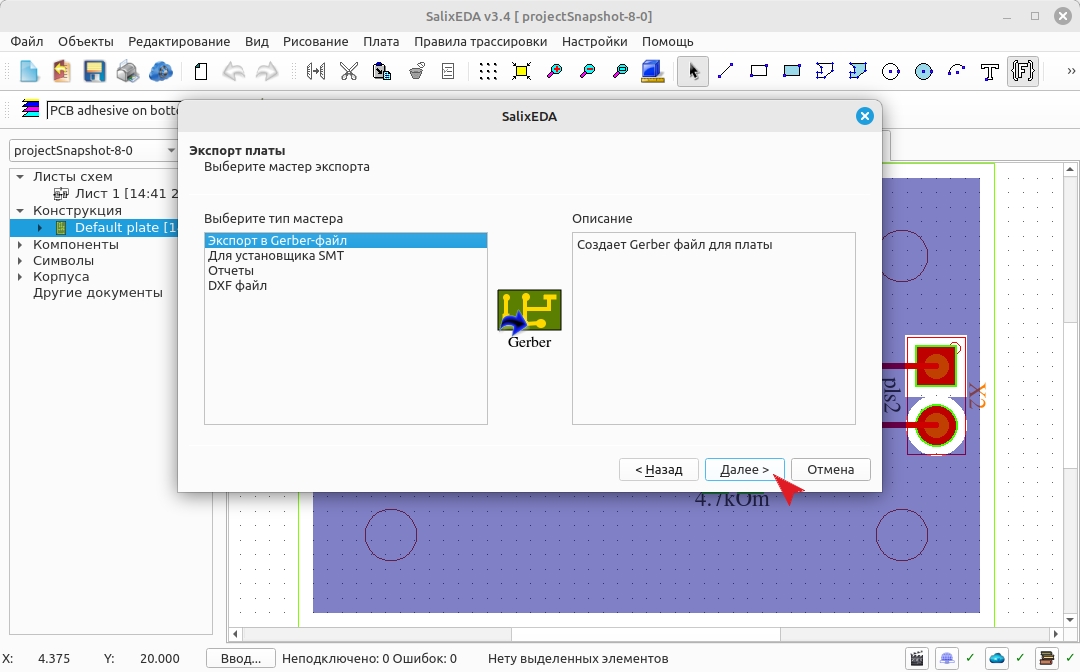Collapse the Конструкция tree node
This screenshot has height=672, width=1080.
pyautogui.click(x=20, y=211)
